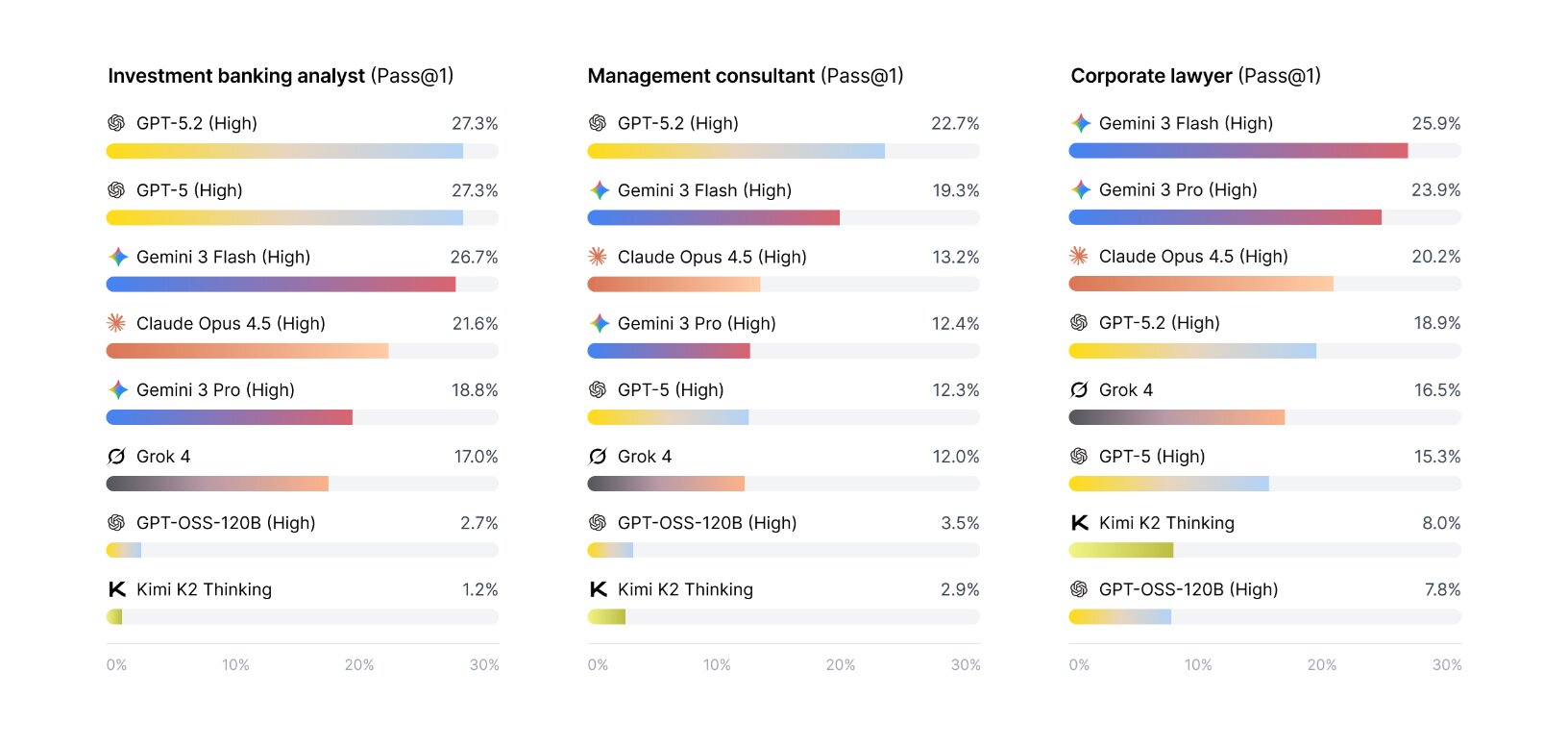This screenshot has height=747, width=1568.
Task: Click the Claude icon in the Corporate lawyer chart
Action: point(1079,257)
